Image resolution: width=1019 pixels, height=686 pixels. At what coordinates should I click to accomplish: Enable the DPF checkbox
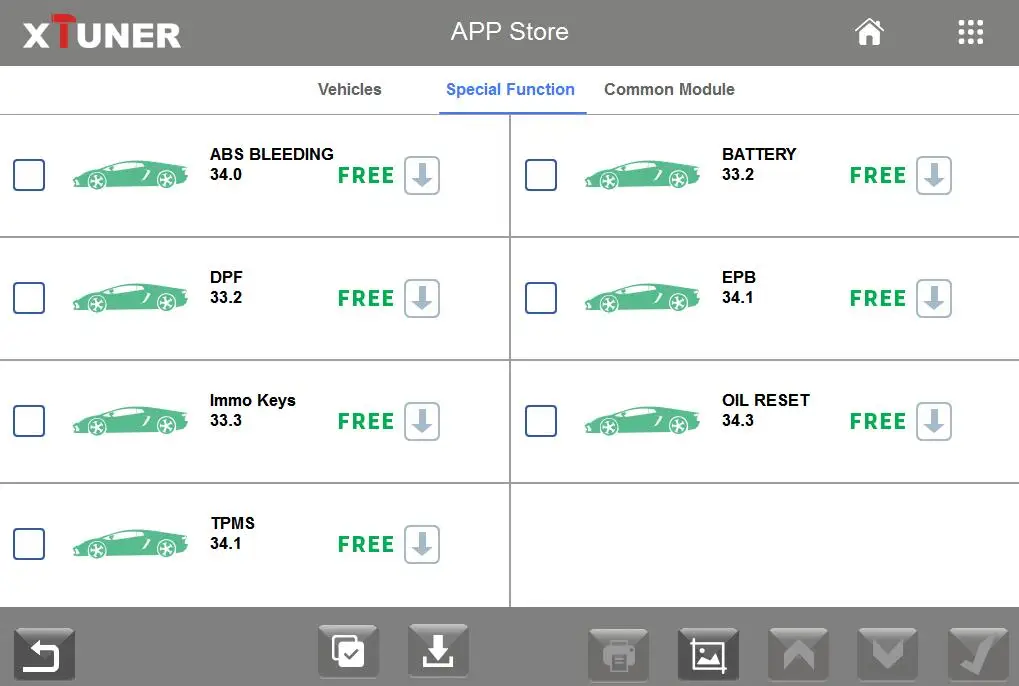coord(29,299)
